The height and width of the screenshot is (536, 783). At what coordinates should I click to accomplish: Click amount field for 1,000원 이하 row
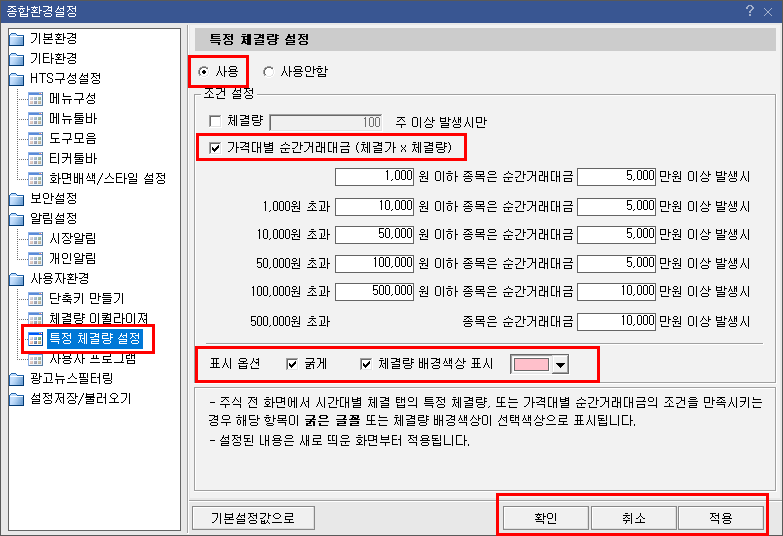coord(616,176)
